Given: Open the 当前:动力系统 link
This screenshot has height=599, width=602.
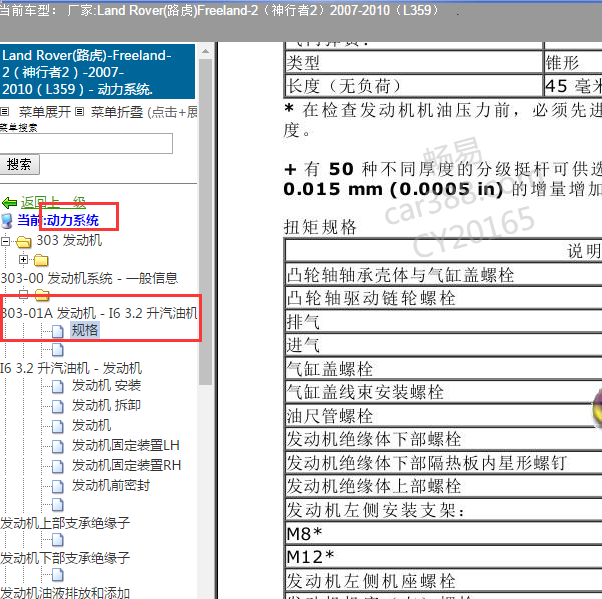Looking at the screenshot, I should 58,220.
